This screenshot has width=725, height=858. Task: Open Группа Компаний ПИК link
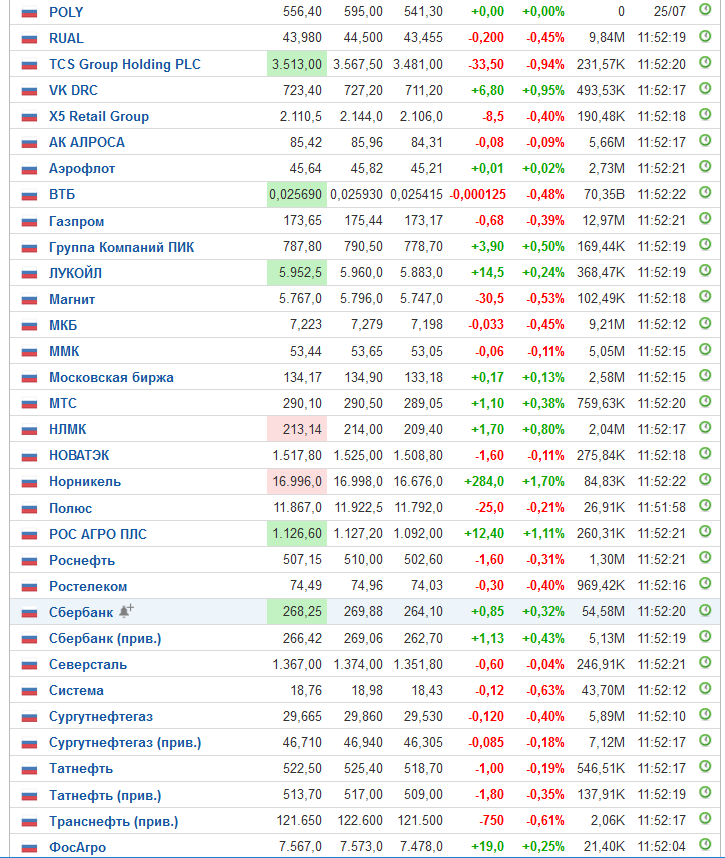click(x=121, y=247)
